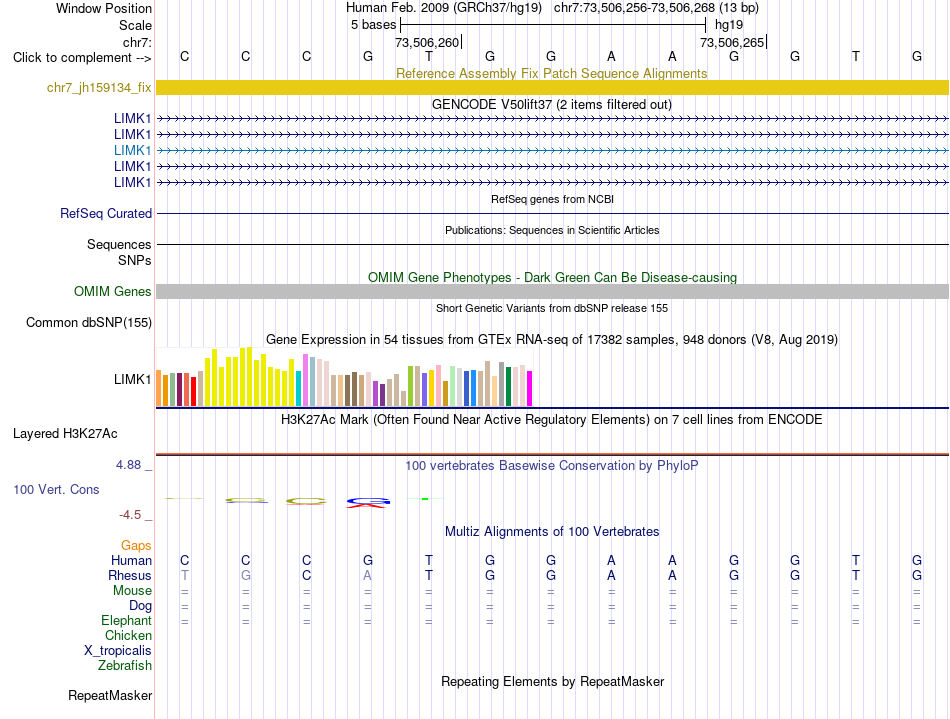Open Publications: Sequences in Scientific Articles title
950x719 pixels.
[x=552, y=230]
